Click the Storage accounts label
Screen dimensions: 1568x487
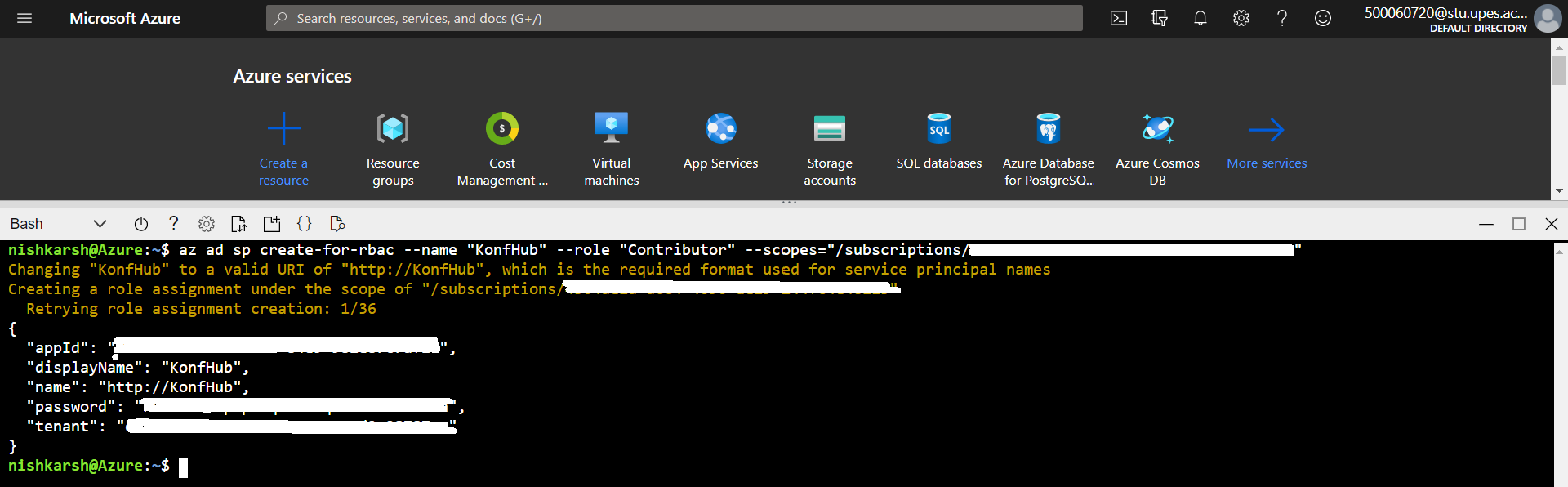[x=830, y=172]
